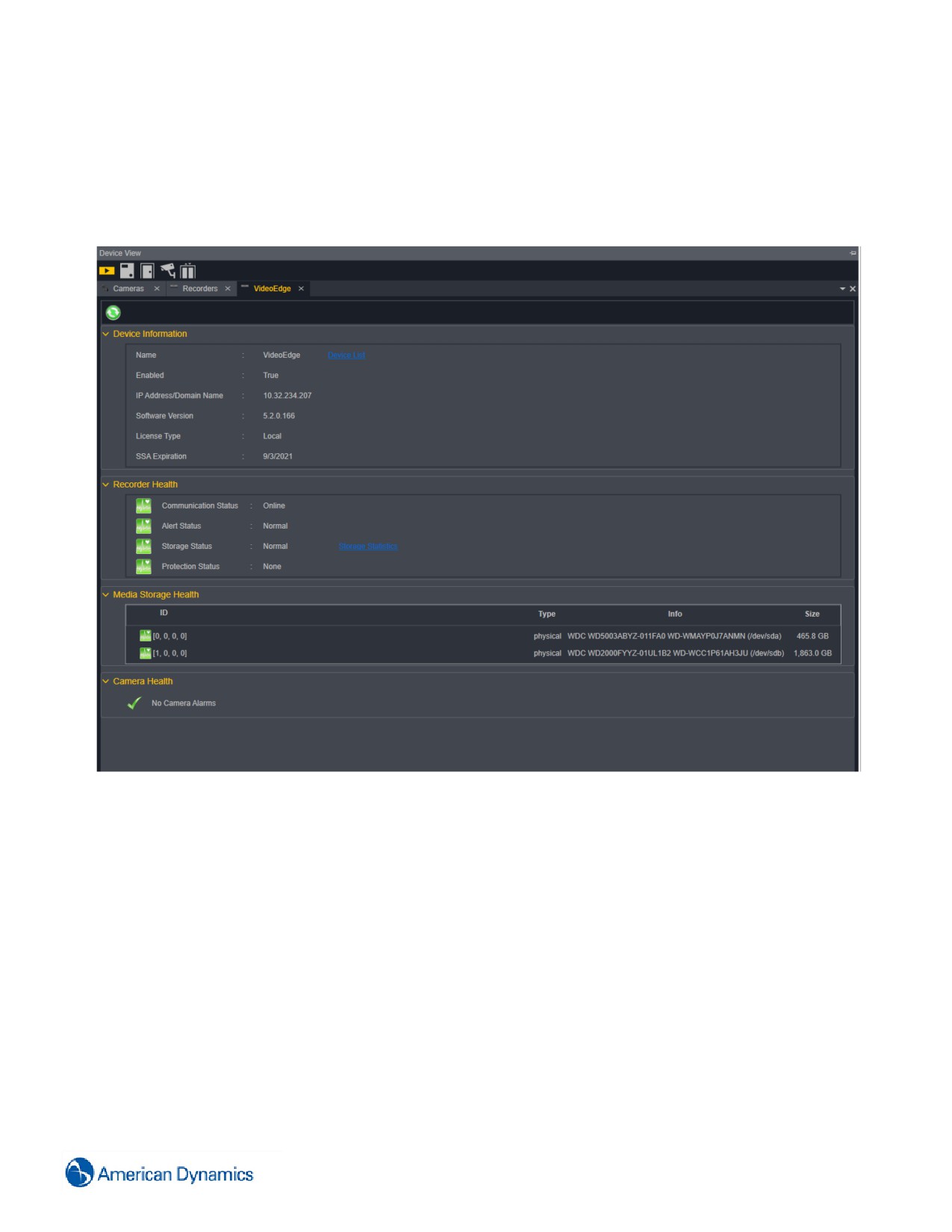Click the Storage Status health icon

click(143, 547)
